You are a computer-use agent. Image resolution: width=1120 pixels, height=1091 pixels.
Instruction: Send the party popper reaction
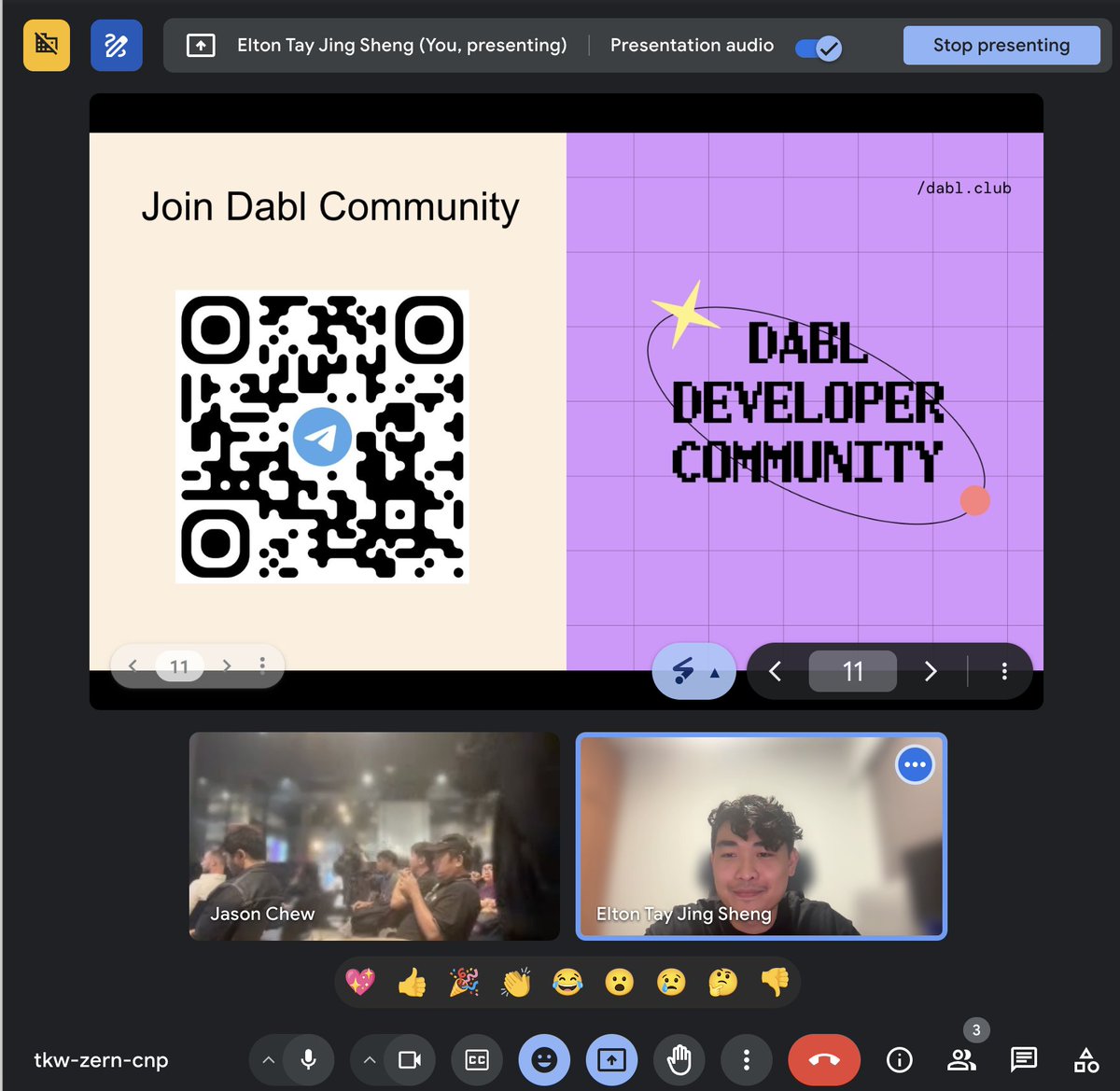(x=464, y=982)
